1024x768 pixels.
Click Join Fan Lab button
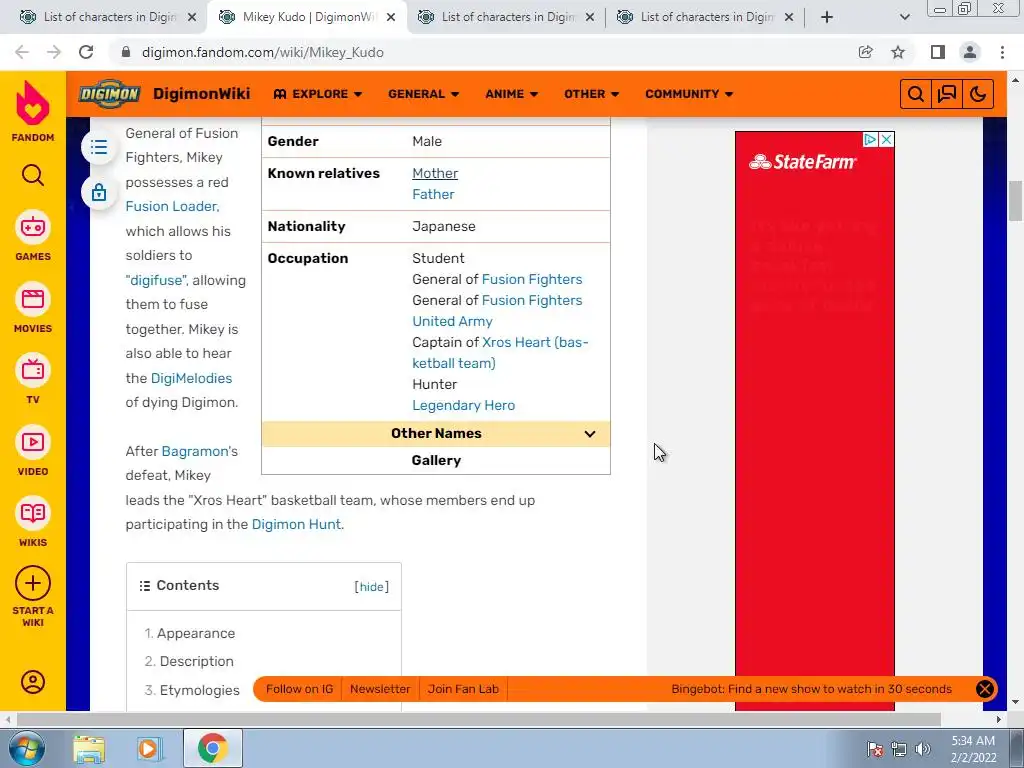point(463,689)
